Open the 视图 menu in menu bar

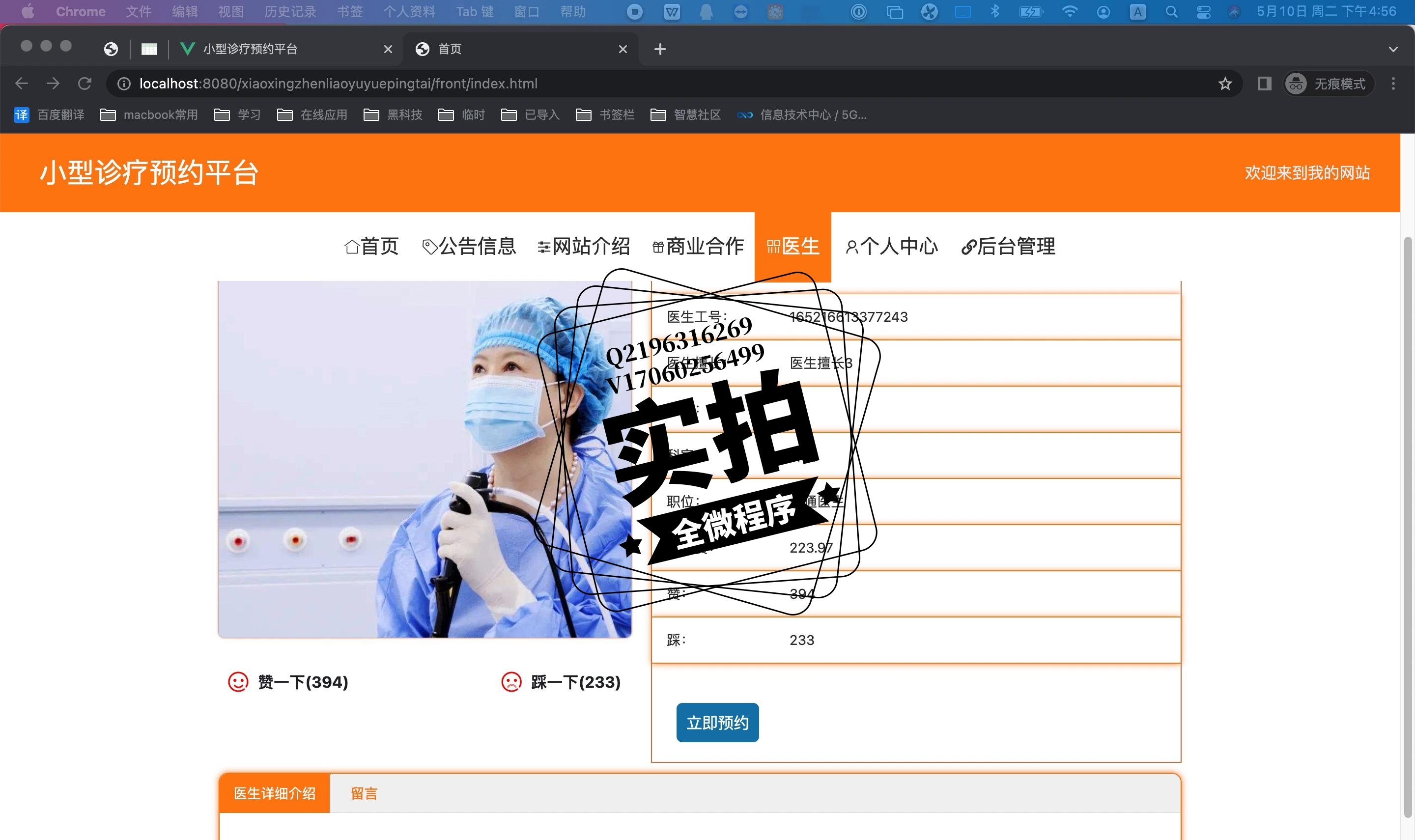[x=230, y=11]
